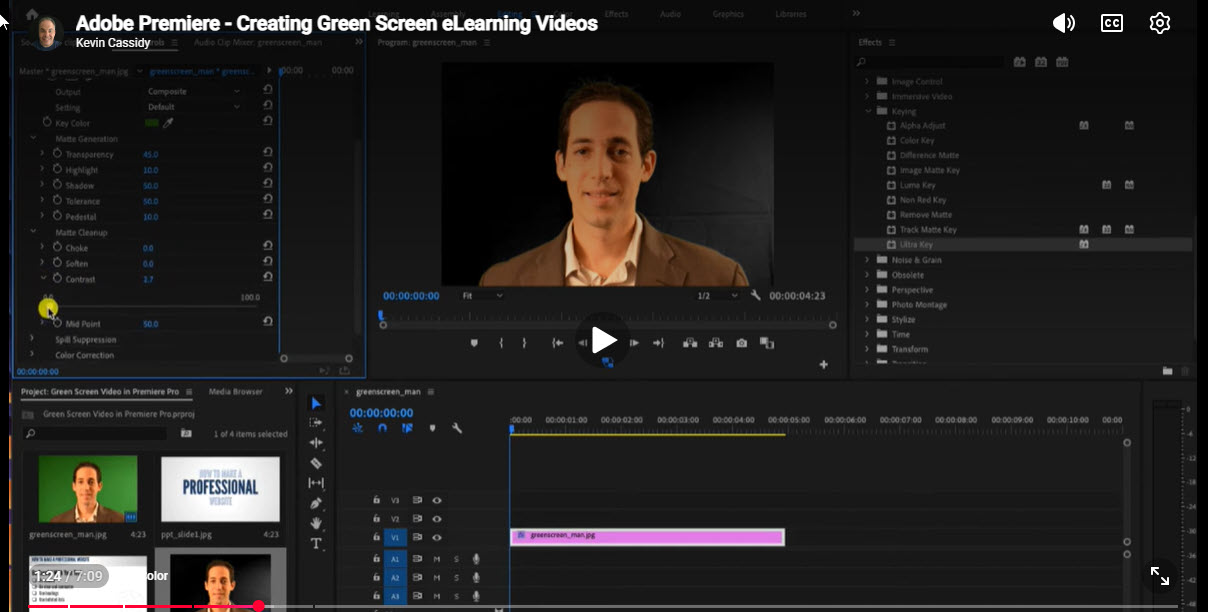Screen dimensions: 1210x612
Task: Select the Luma Key effect
Action: (x=917, y=185)
